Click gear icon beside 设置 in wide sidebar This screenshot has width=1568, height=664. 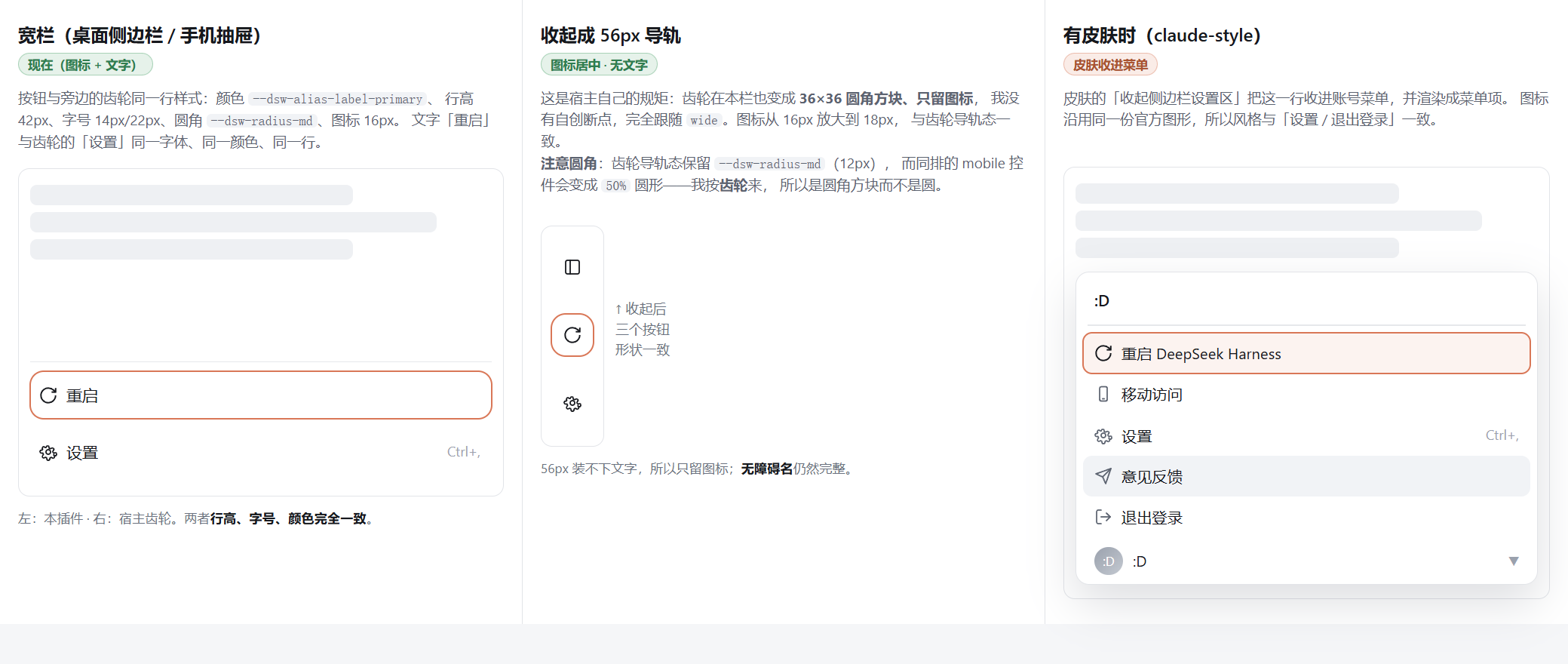[x=48, y=453]
